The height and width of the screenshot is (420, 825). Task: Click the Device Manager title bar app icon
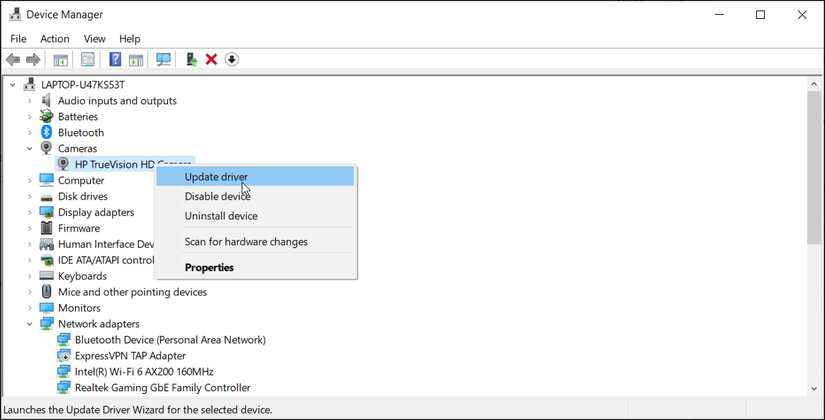click(15, 14)
